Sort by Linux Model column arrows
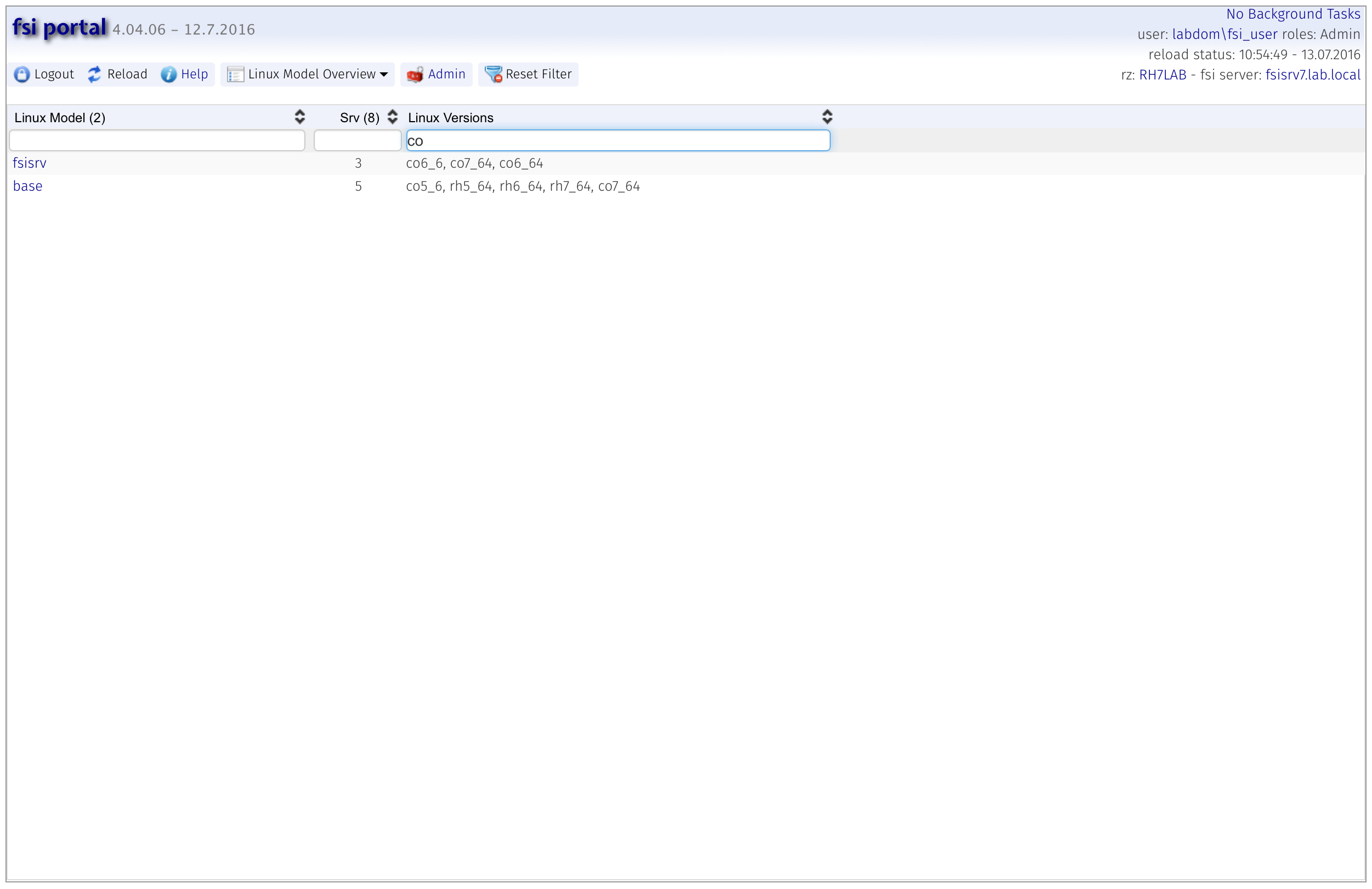1372x889 pixels. pyautogui.click(x=300, y=117)
